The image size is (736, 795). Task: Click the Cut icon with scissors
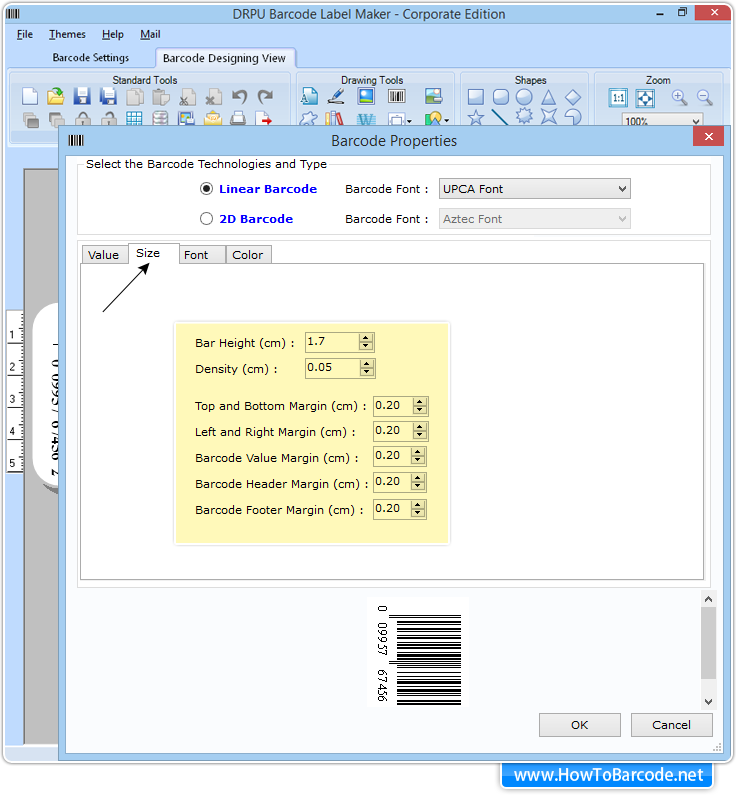[187, 96]
